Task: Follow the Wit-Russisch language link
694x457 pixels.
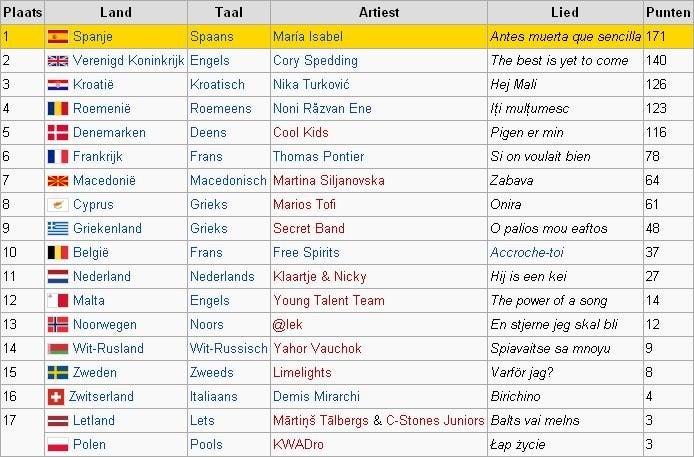Action: click(228, 349)
